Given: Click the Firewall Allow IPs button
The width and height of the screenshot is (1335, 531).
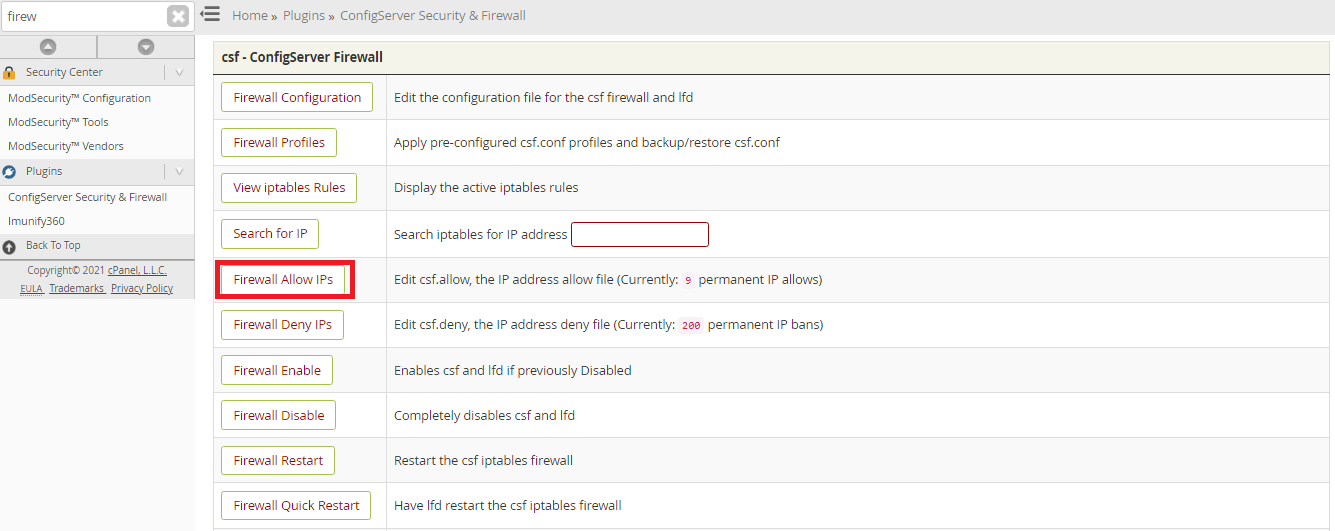Looking at the screenshot, I should (283, 279).
